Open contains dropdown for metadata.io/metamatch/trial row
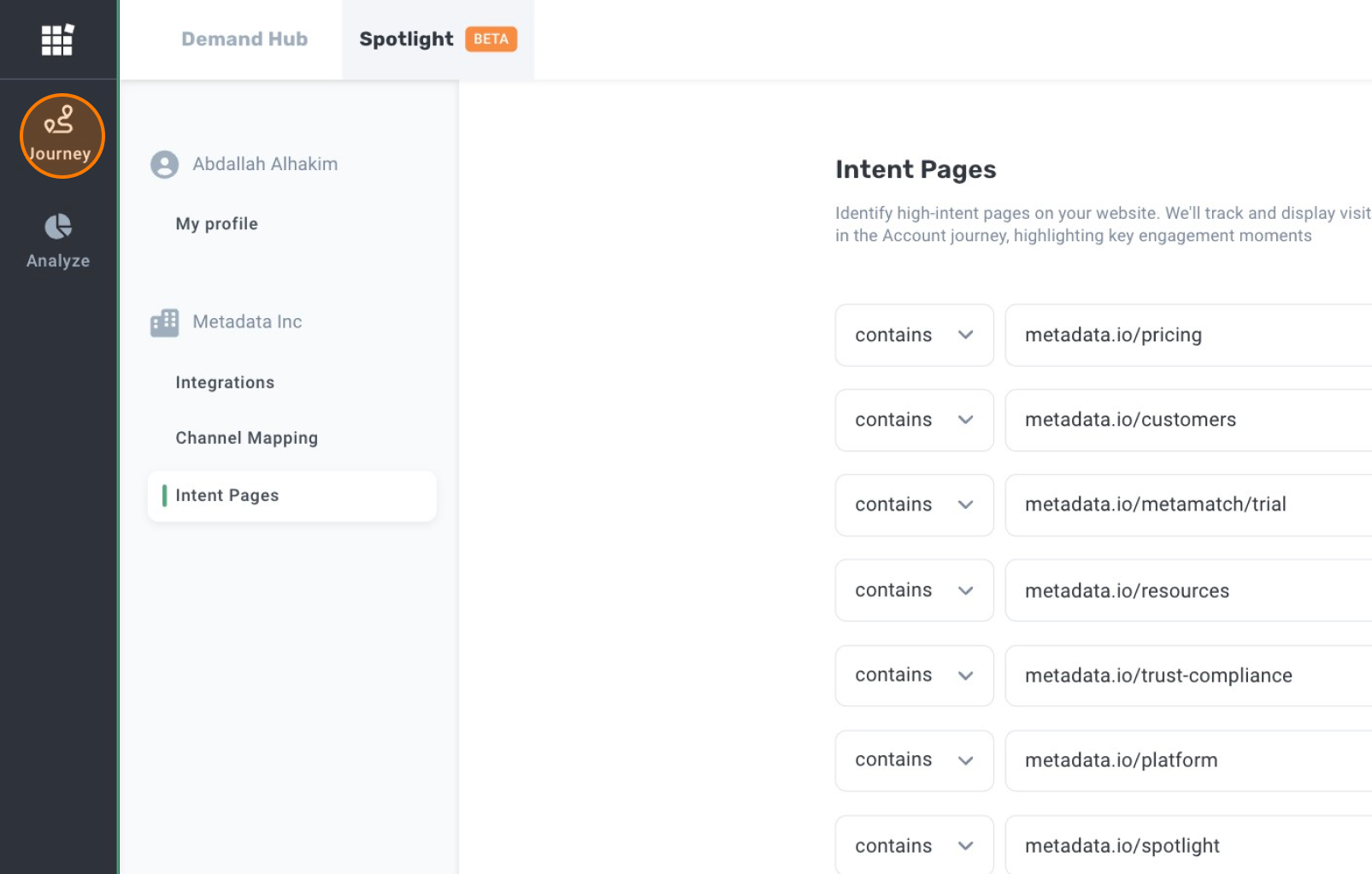 point(915,505)
